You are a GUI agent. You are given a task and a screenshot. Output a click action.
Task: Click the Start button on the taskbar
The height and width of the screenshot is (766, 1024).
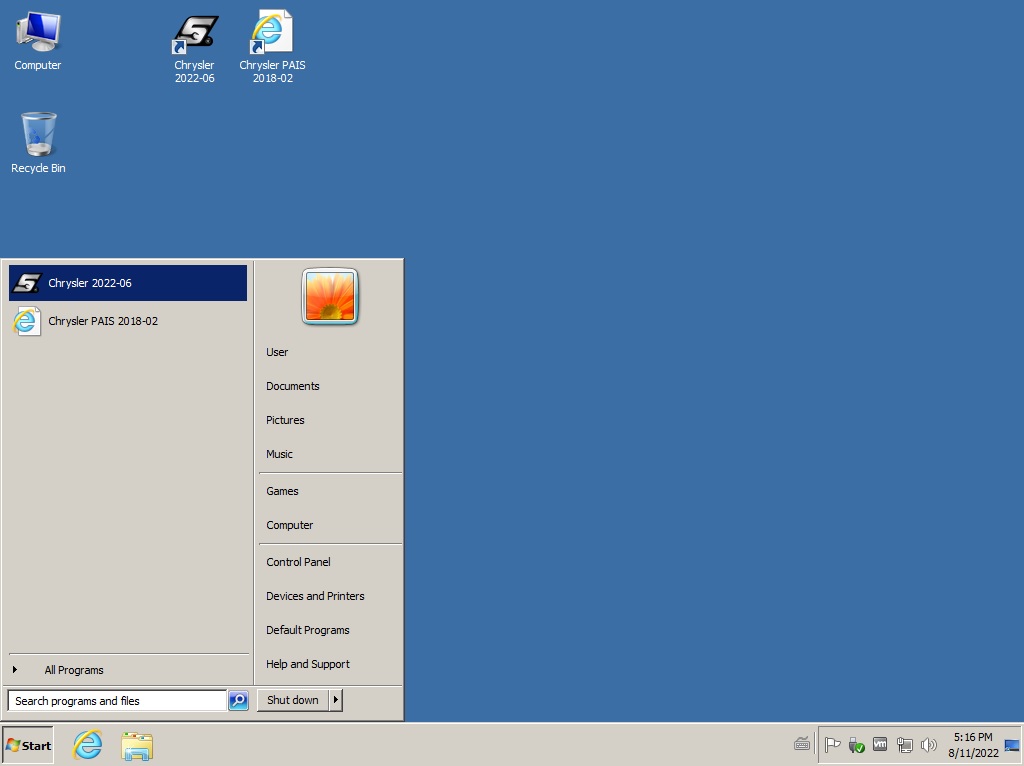click(x=28, y=745)
